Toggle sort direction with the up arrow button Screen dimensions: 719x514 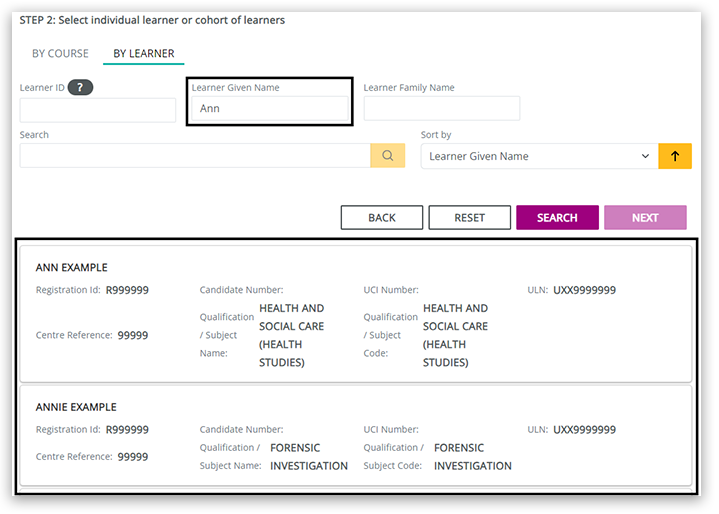coord(675,156)
